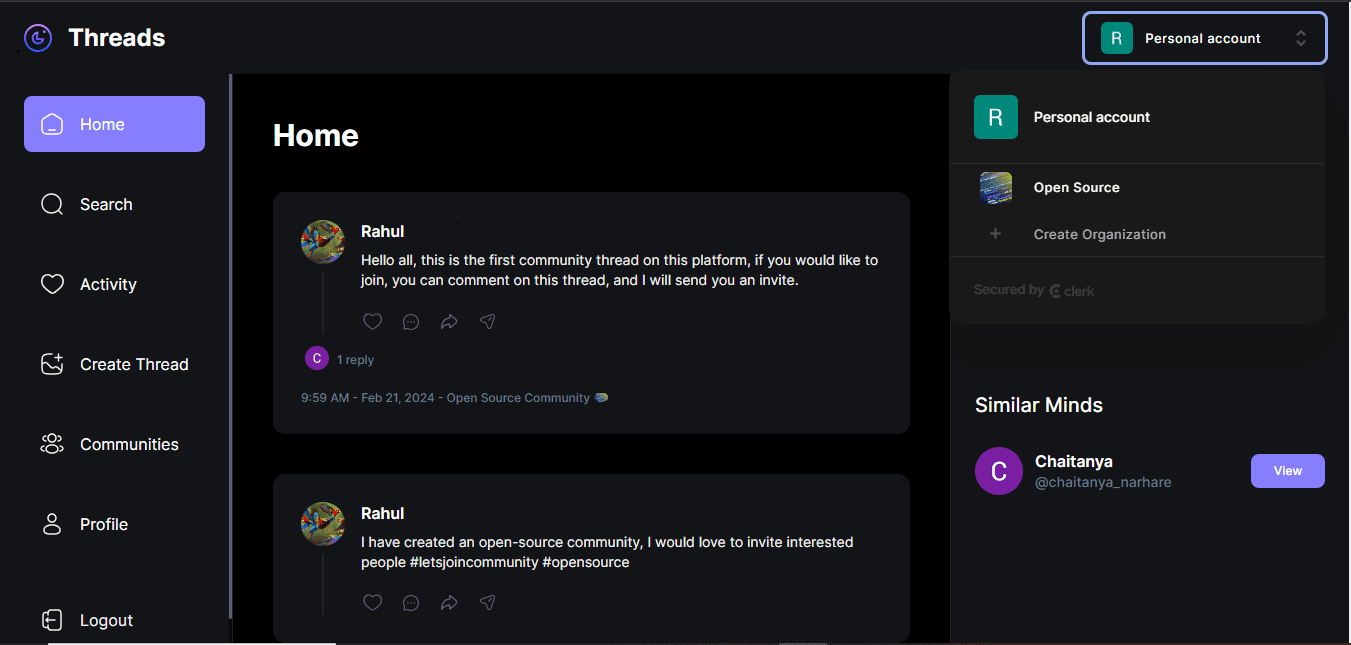
Task: Click the Activity heart icon
Action: click(x=52, y=284)
